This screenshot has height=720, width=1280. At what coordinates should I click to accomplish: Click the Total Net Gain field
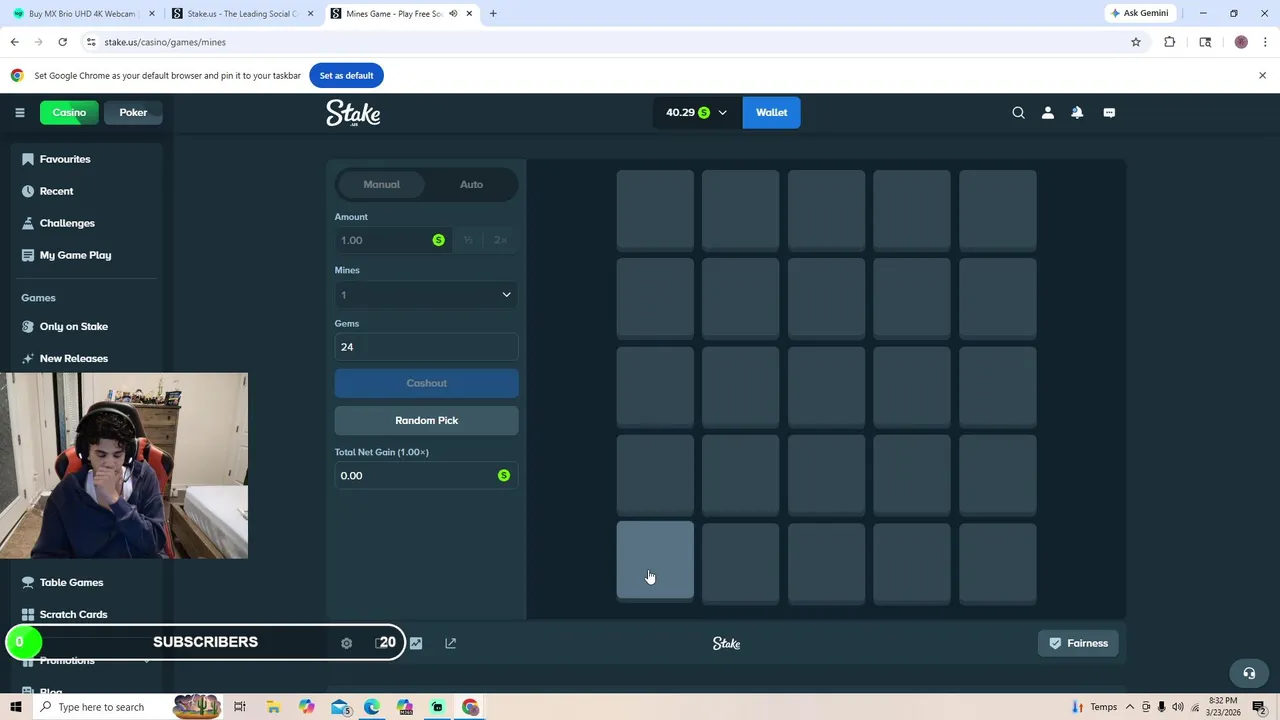click(426, 475)
